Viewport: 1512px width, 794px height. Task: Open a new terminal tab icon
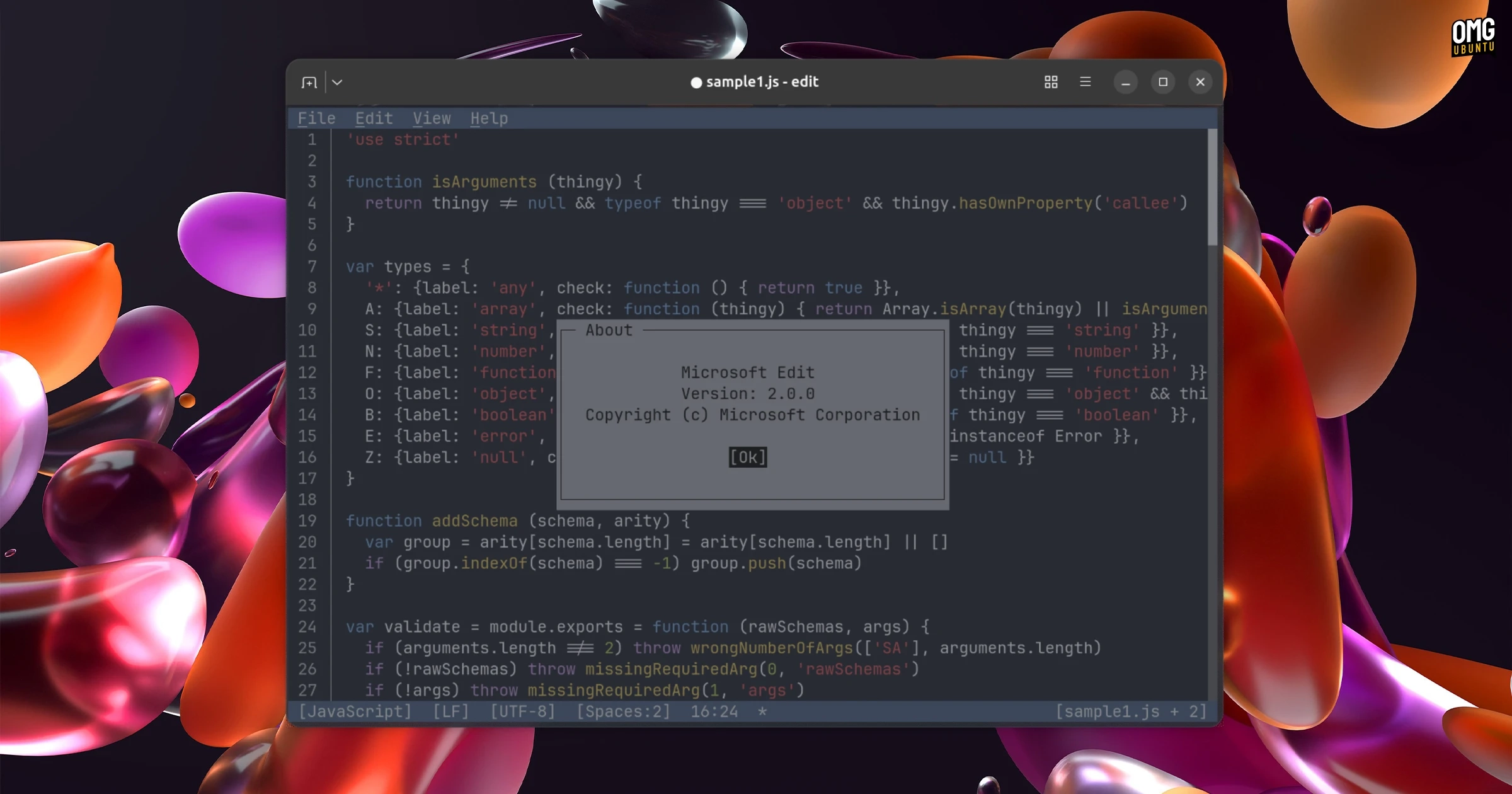(x=309, y=83)
